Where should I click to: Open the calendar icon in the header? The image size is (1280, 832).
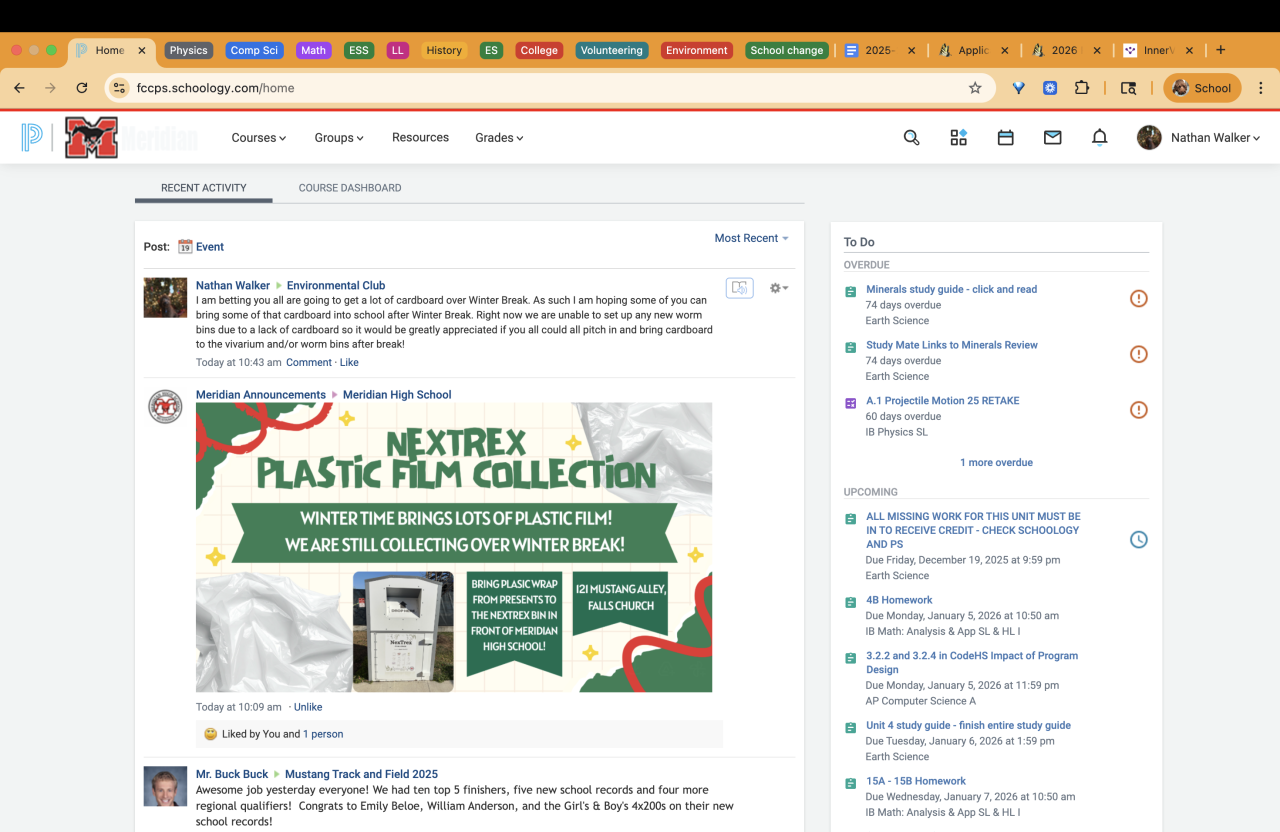coord(1005,138)
